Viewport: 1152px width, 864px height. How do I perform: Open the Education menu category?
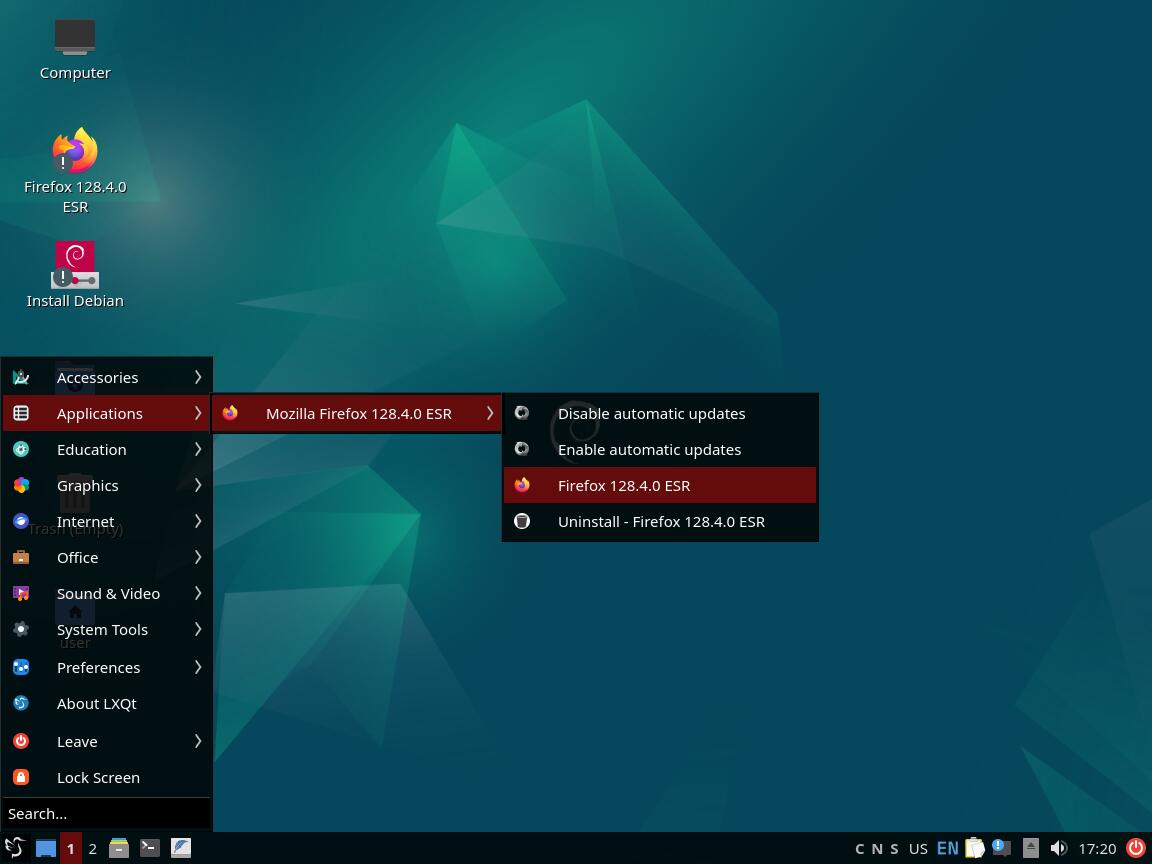pyautogui.click(x=107, y=450)
